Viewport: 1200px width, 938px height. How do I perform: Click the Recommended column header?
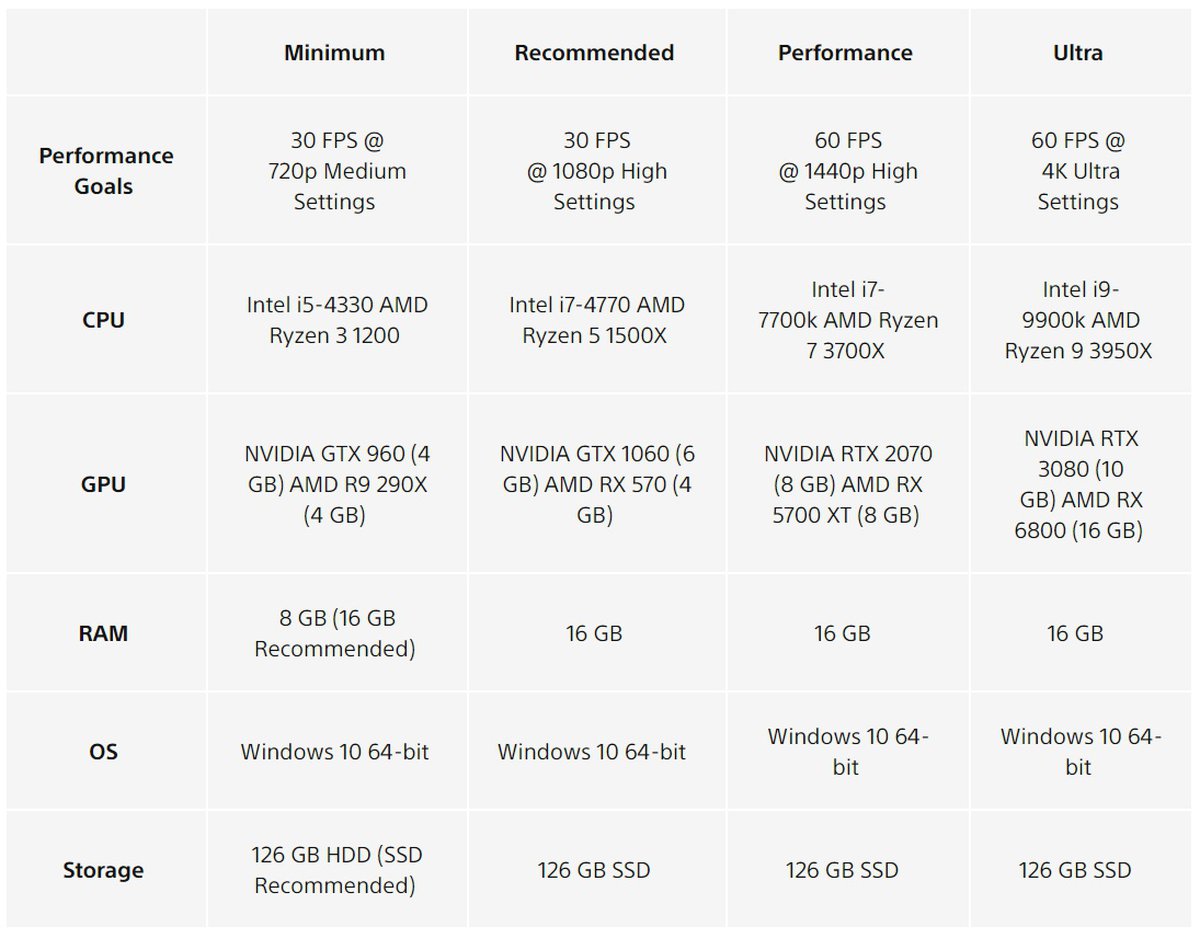[x=594, y=53]
